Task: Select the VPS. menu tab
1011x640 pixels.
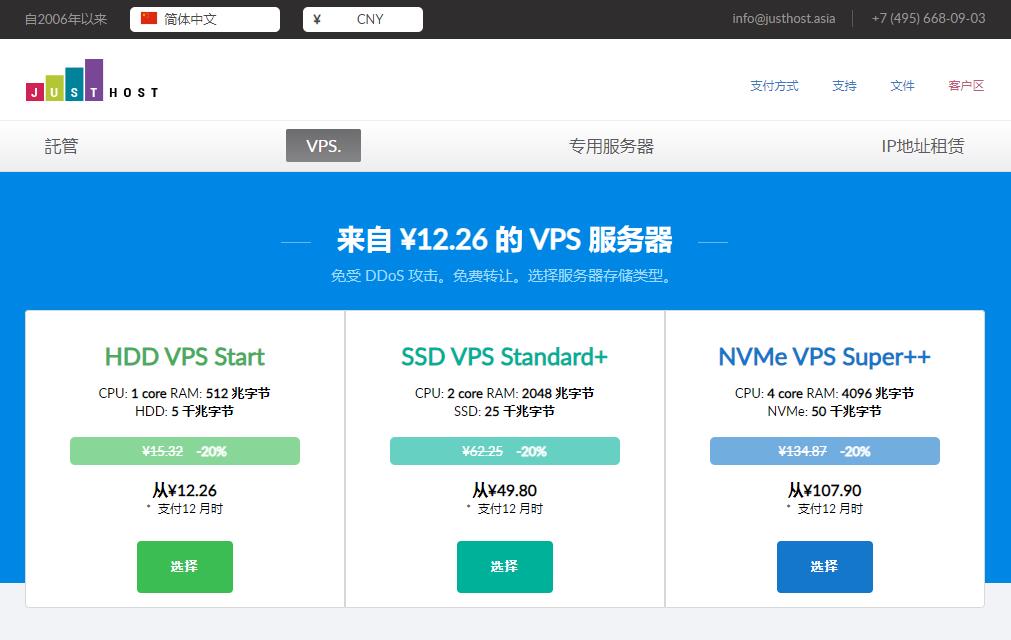Action: pos(324,146)
